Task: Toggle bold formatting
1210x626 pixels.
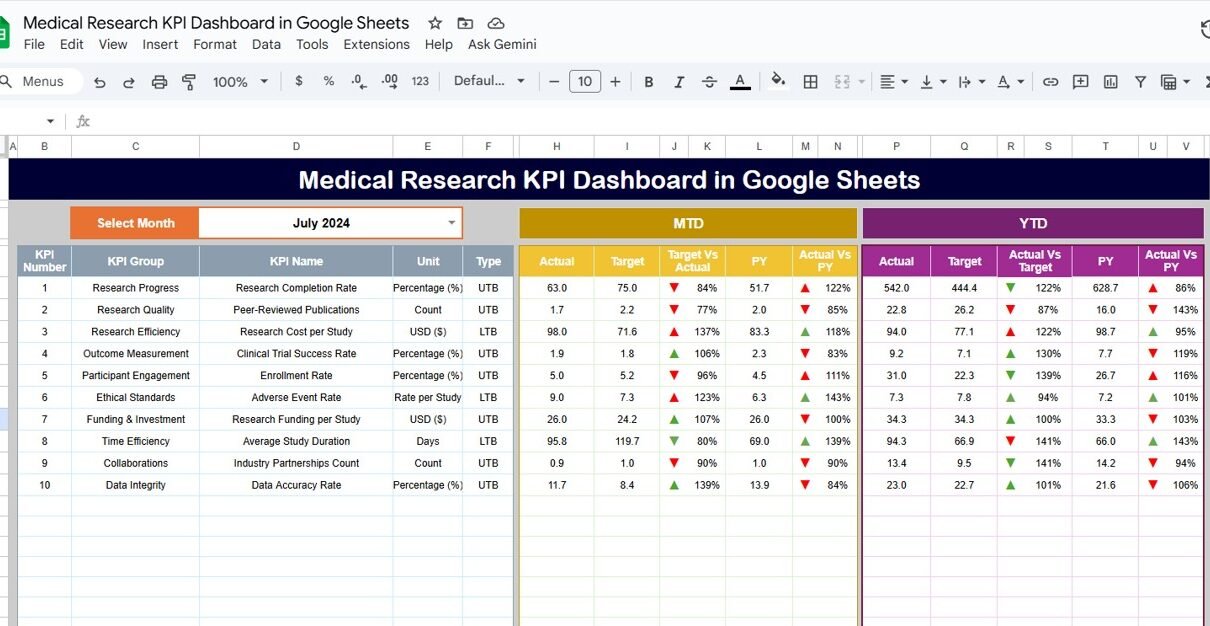Action: click(x=649, y=82)
